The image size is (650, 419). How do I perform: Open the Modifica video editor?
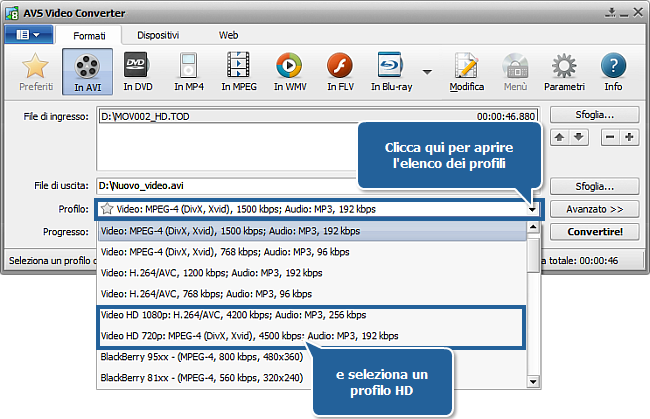tap(466, 72)
